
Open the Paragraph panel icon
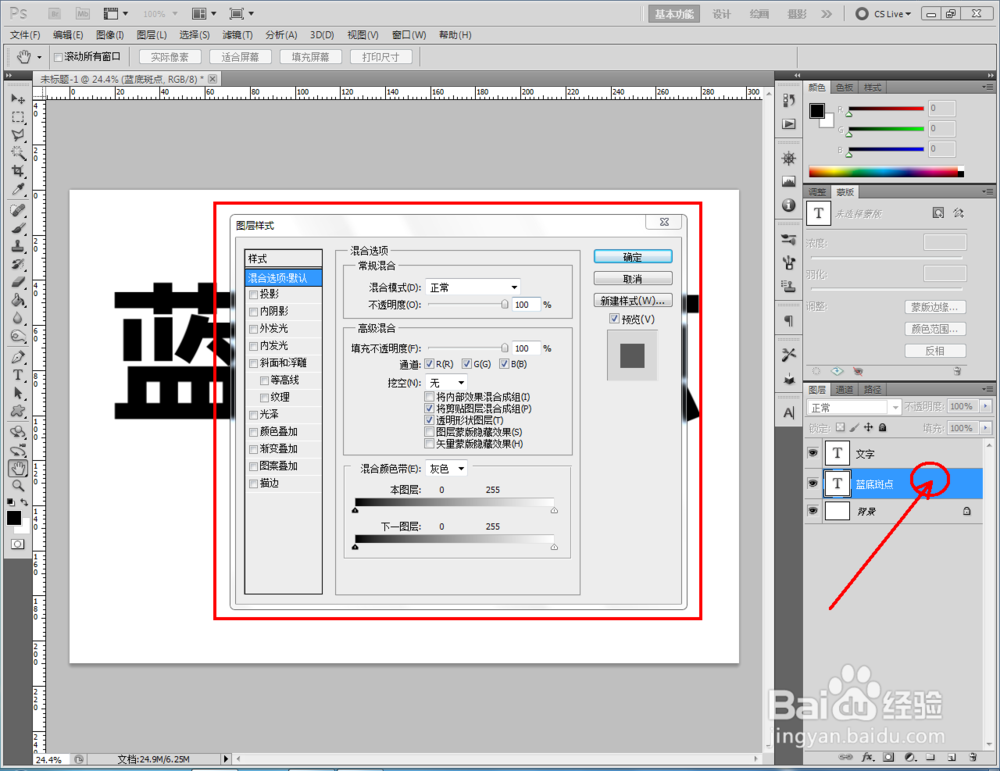pos(789,320)
